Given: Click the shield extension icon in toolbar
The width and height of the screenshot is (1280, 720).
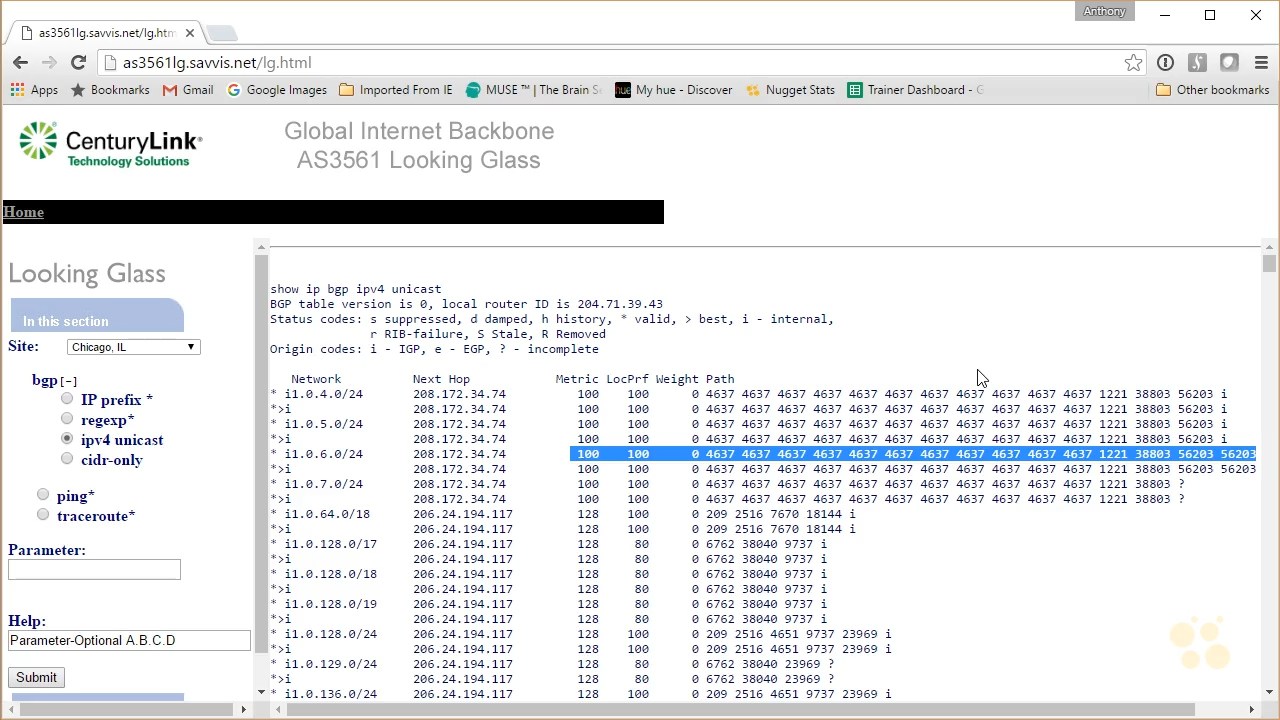Looking at the screenshot, I should tap(1229, 62).
